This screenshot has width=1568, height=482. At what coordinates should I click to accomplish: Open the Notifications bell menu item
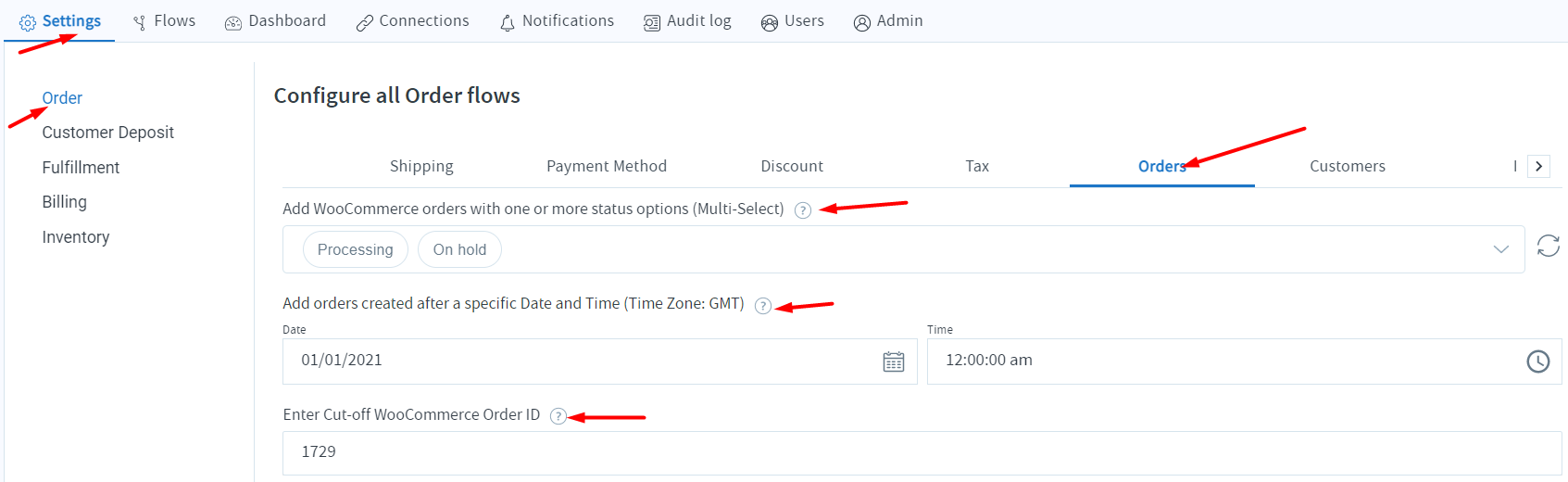pyautogui.click(x=557, y=21)
